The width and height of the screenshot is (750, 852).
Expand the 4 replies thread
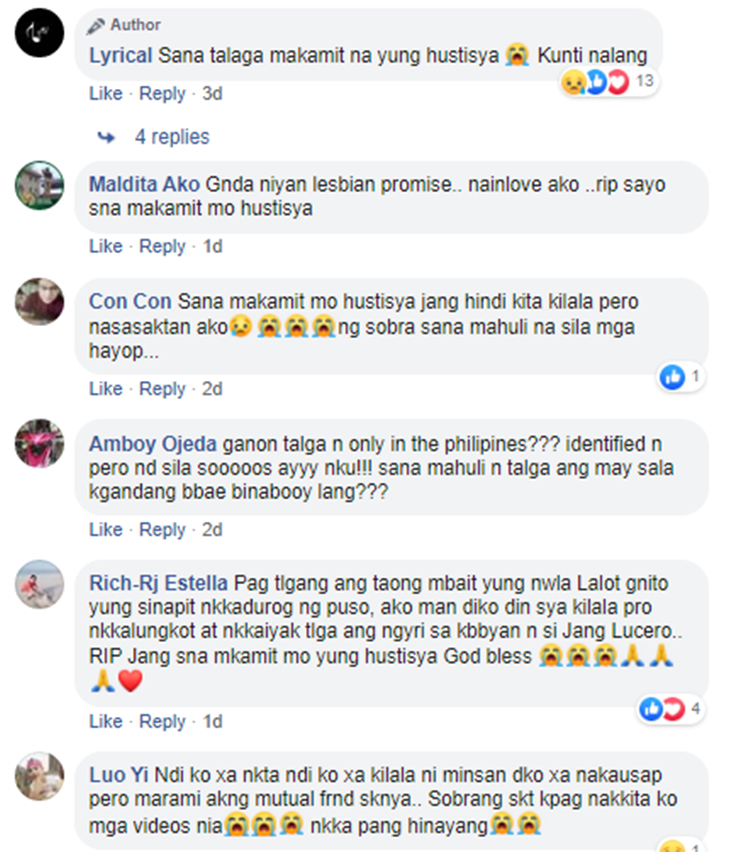click(172, 137)
